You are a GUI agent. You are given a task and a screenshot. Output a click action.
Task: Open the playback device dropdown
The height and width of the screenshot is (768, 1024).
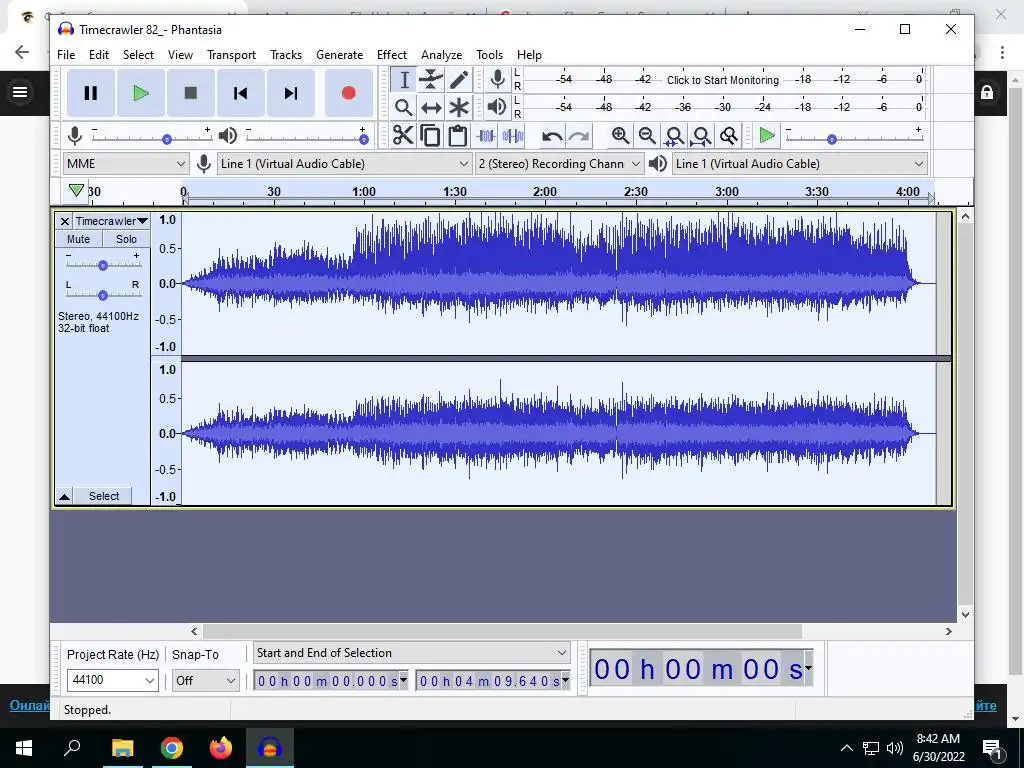pos(800,164)
